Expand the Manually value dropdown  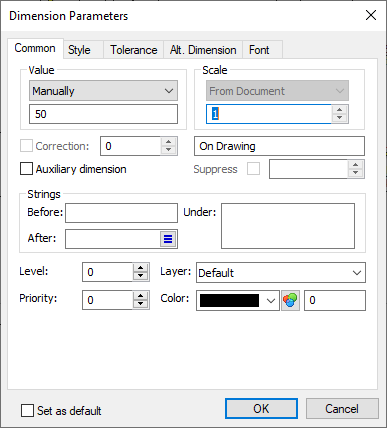pyautogui.click(x=103, y=91)
